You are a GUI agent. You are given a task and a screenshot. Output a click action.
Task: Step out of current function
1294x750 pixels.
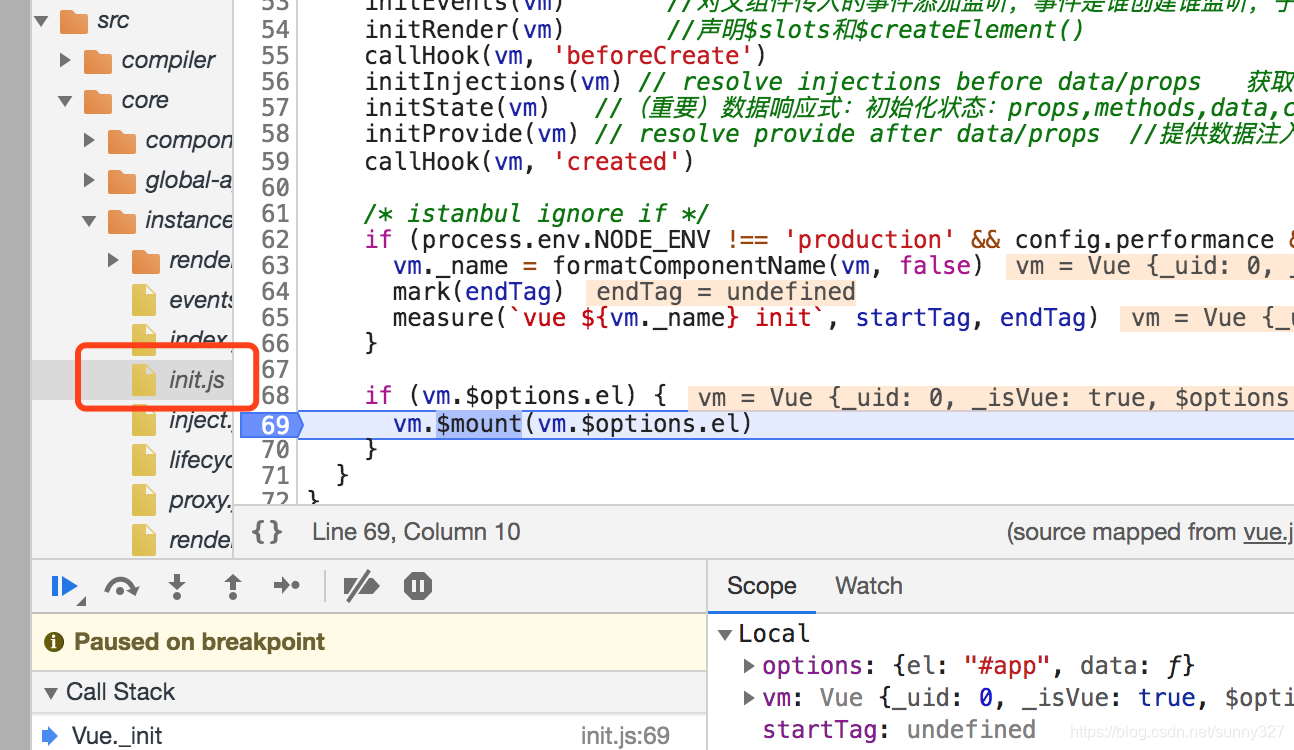[x=233, y=586]
